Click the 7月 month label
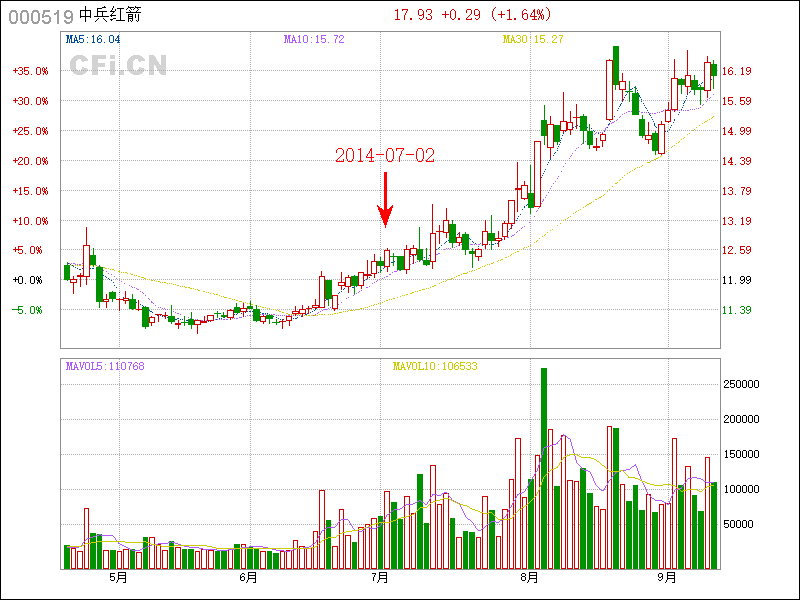This screenshot has height=600, width=800. [380, 578]
